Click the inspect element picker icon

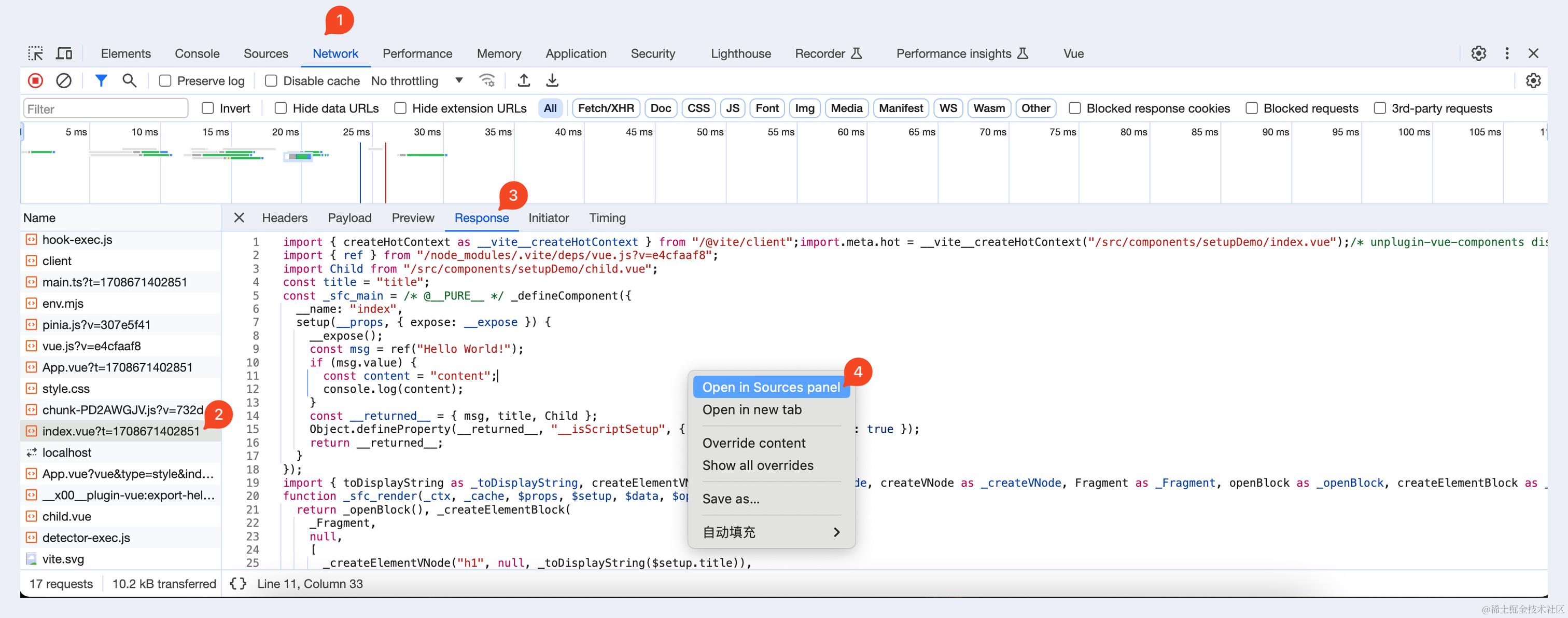(35, 53)
